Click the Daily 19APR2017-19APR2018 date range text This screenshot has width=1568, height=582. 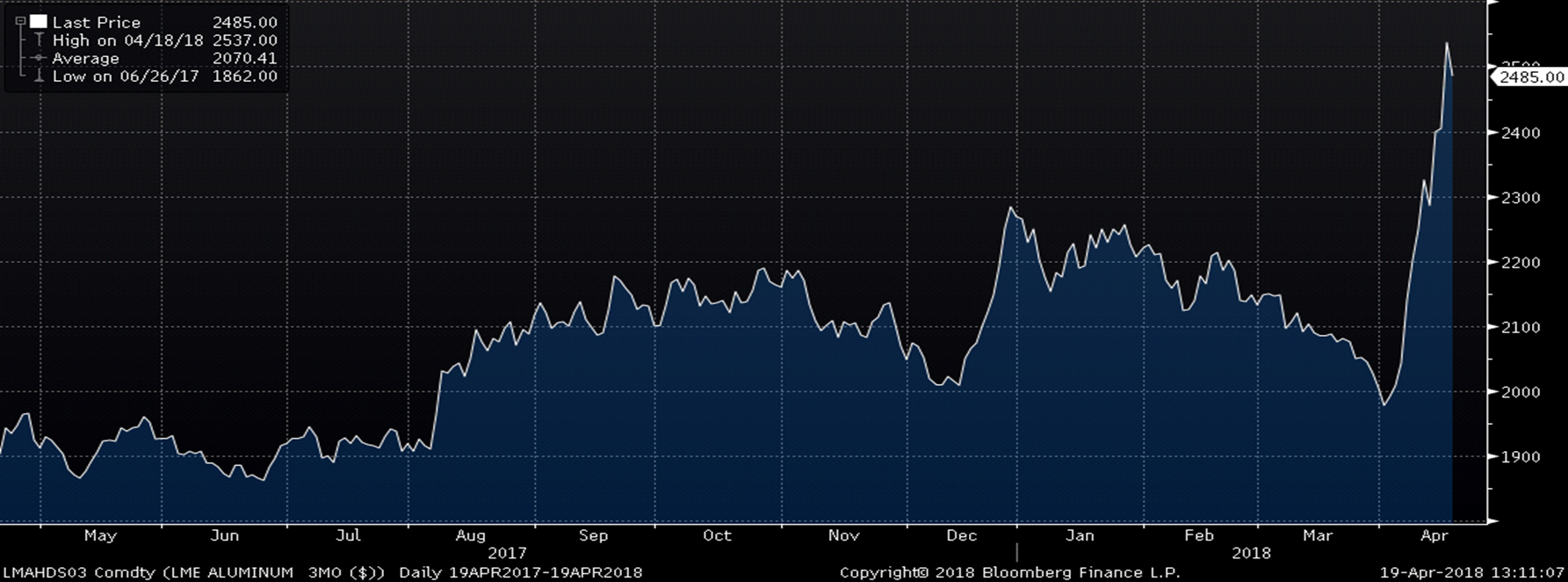(x=520, y=572)
